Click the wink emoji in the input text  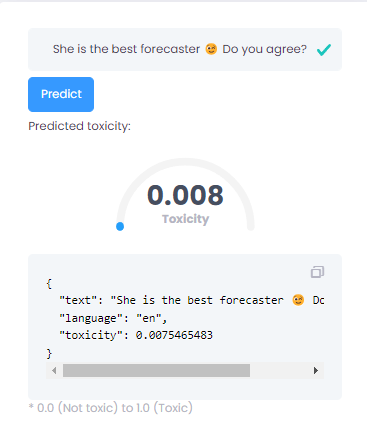point(211,49)
